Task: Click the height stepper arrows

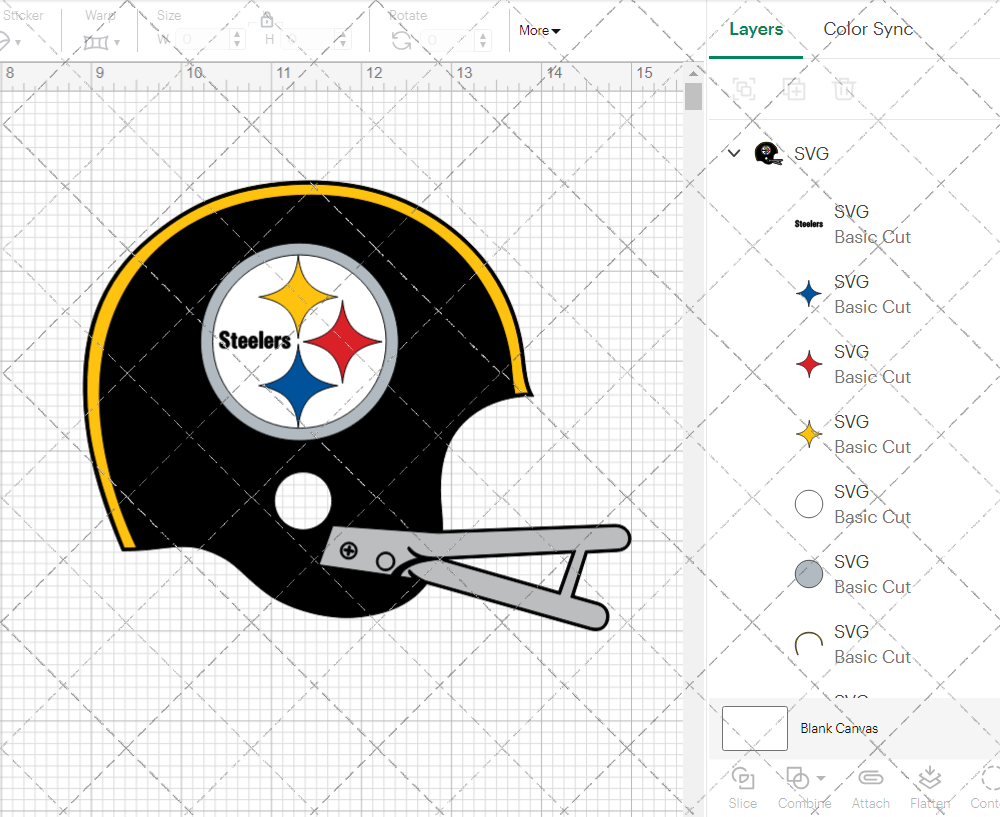Action: coord(343,40)
